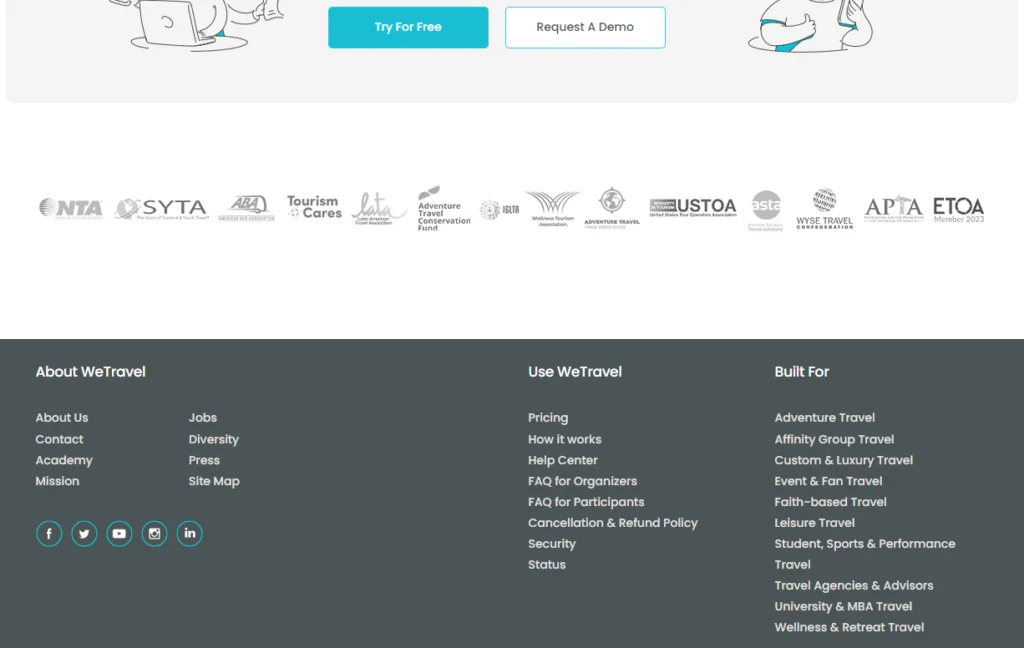Click the About WeTravel footer heading

(91, 372)
